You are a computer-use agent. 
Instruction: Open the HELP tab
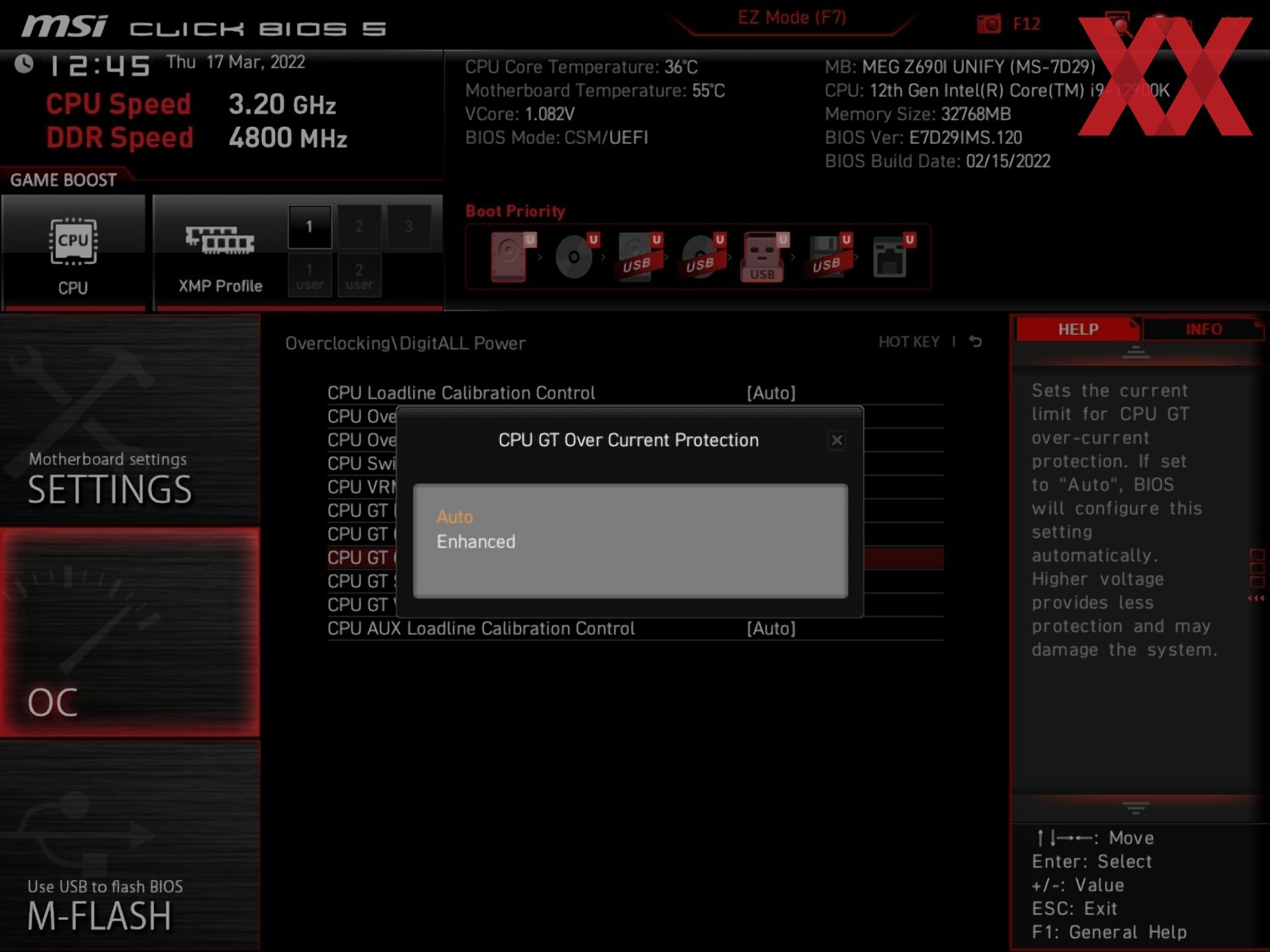tap(1078, 329)
